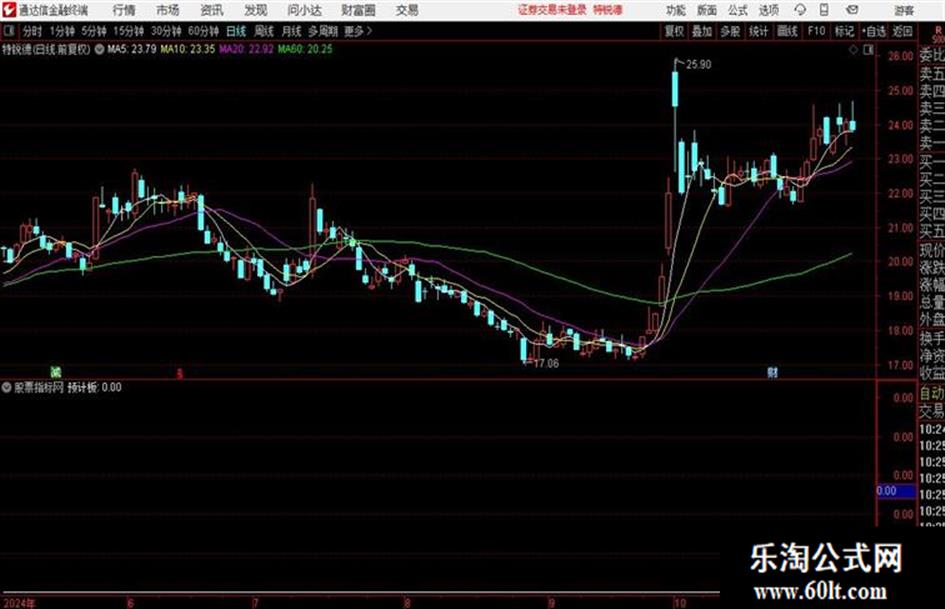The image size is (945, 609).
Task: Open the 资讯 menu
Action: pyautogui.click(x=212, y=10)
